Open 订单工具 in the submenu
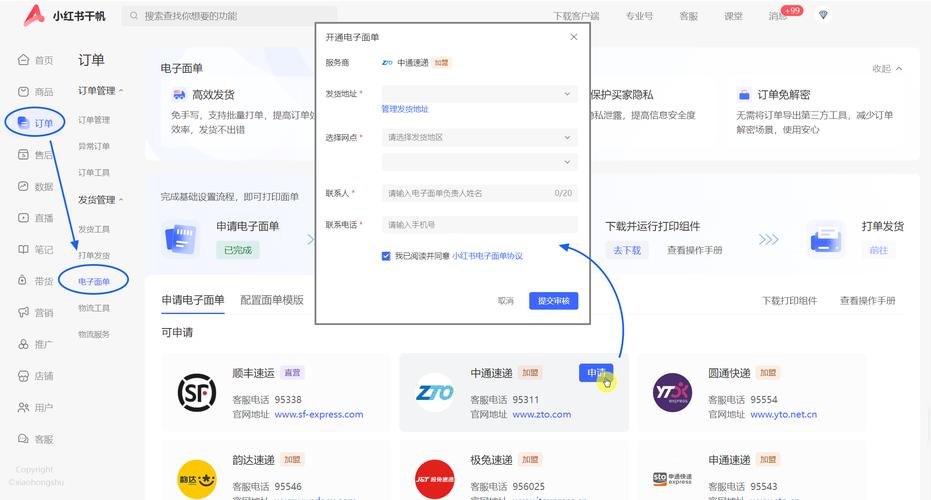 click(x=94, y=172)
